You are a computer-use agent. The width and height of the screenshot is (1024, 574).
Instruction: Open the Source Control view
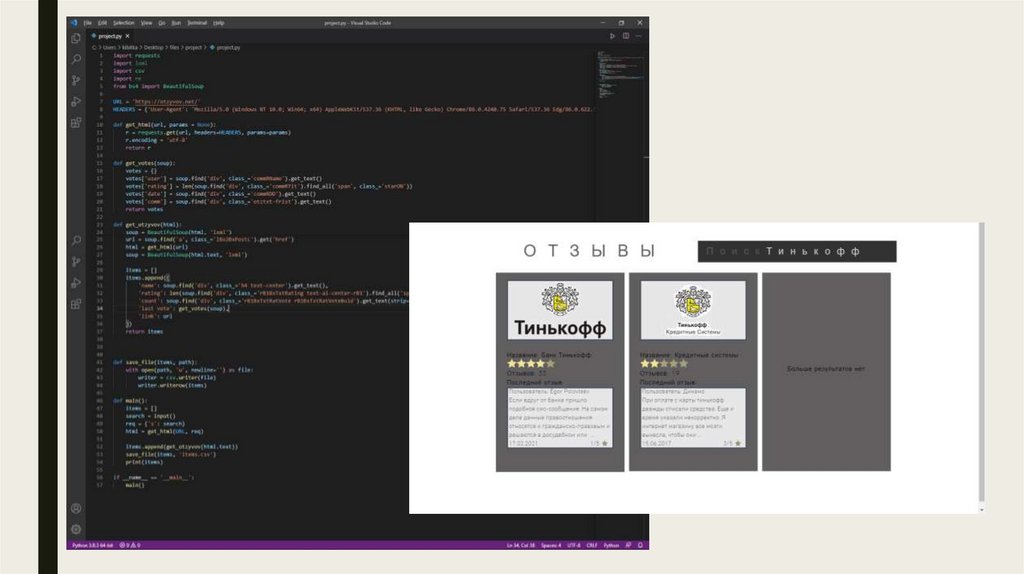click(x=76, y=80)
